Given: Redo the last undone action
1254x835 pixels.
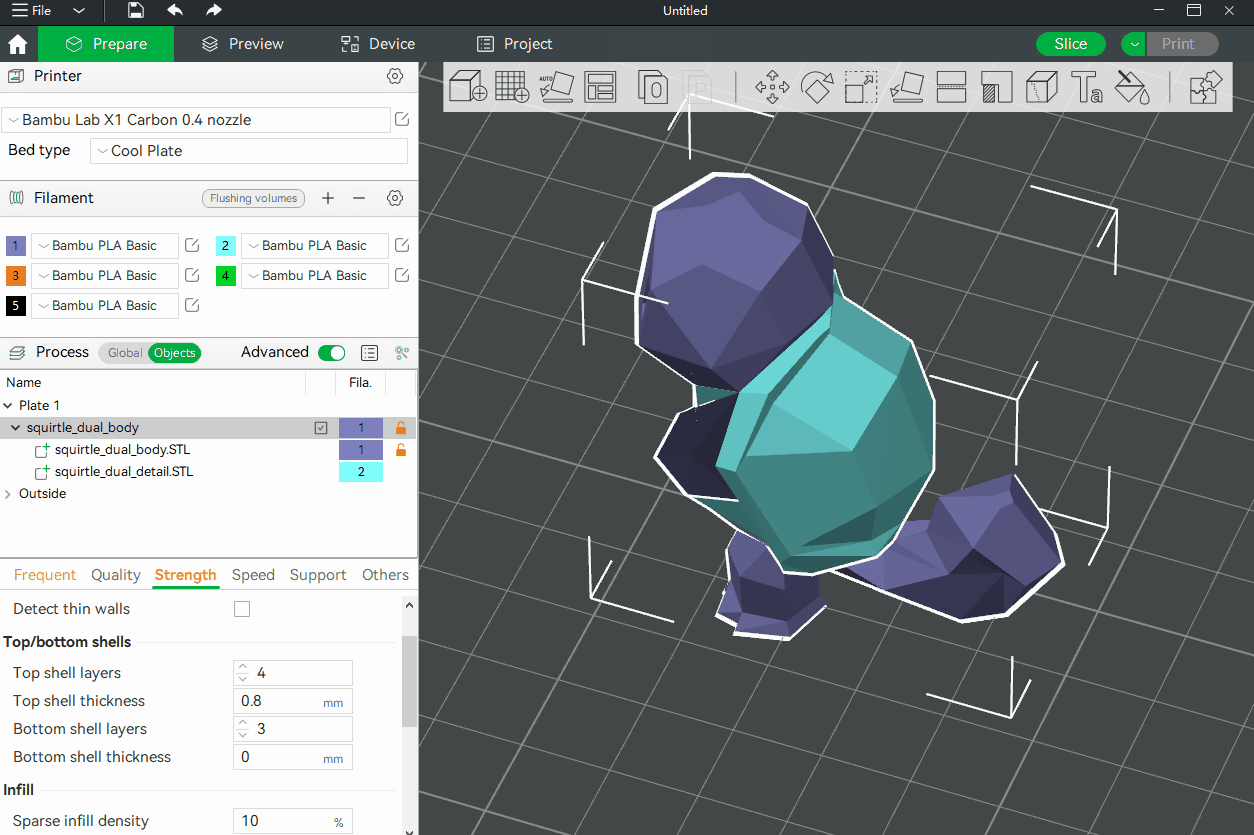Looking at the screenshot, I should (213, 11).
